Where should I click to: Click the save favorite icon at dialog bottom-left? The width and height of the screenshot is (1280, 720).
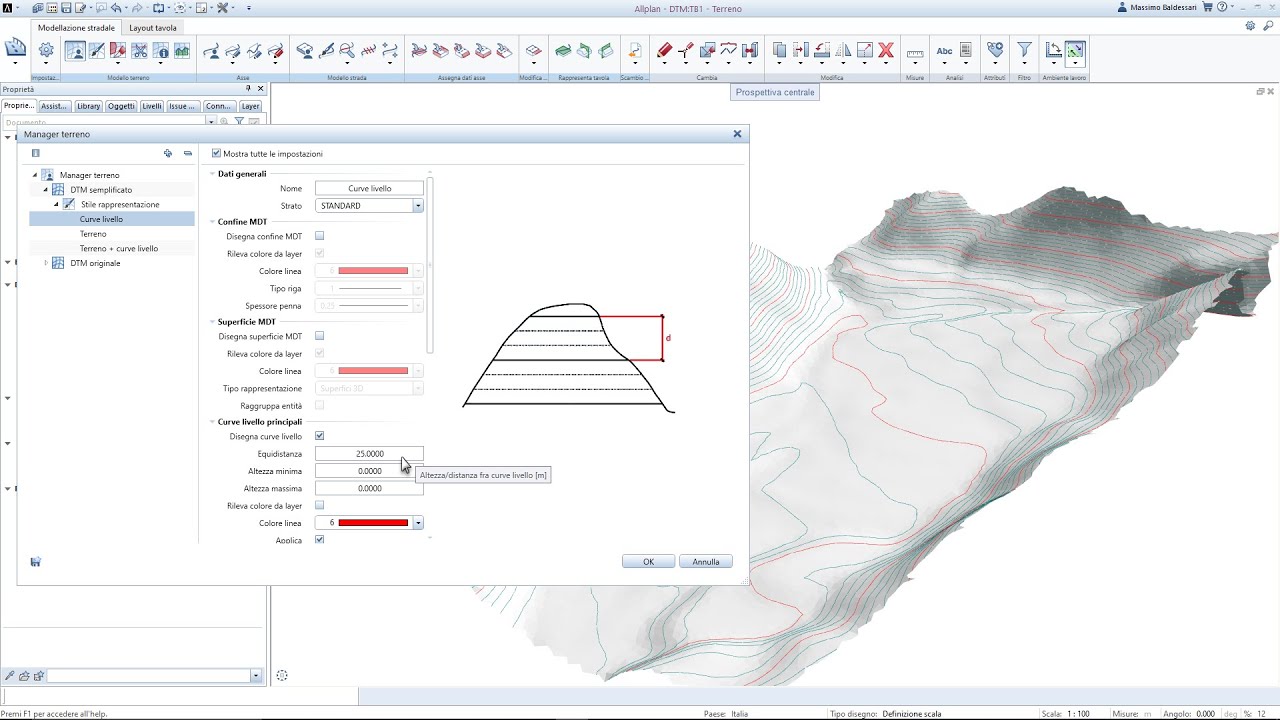35,562
